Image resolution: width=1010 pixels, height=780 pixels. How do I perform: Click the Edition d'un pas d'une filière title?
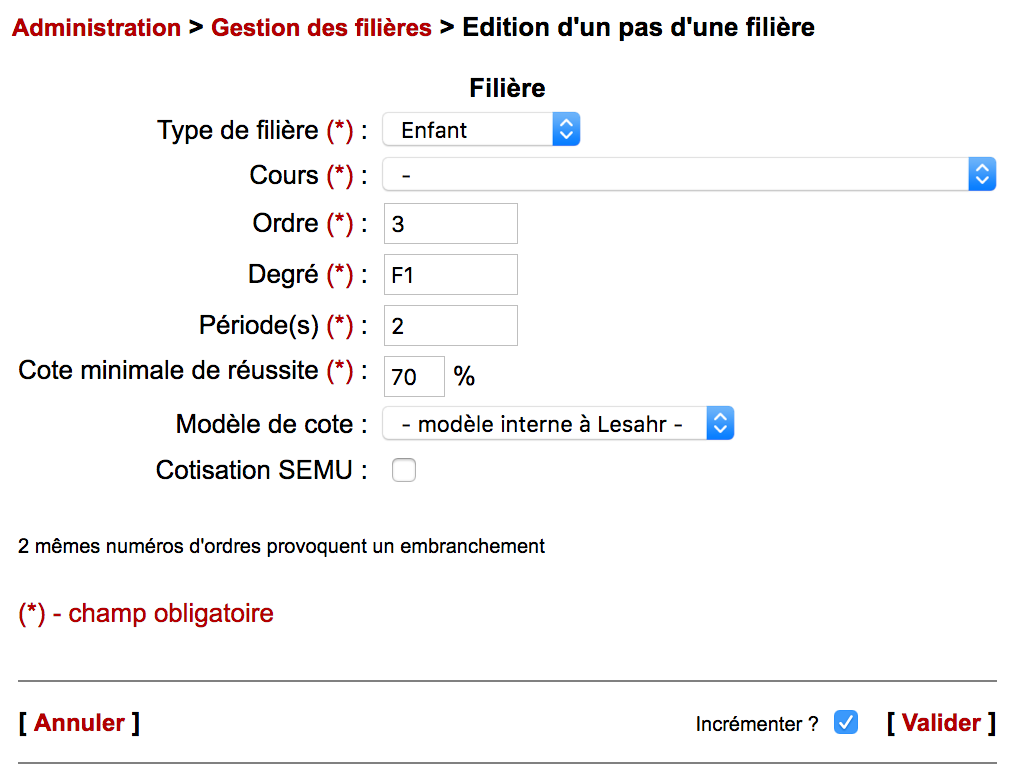point(638,28)
